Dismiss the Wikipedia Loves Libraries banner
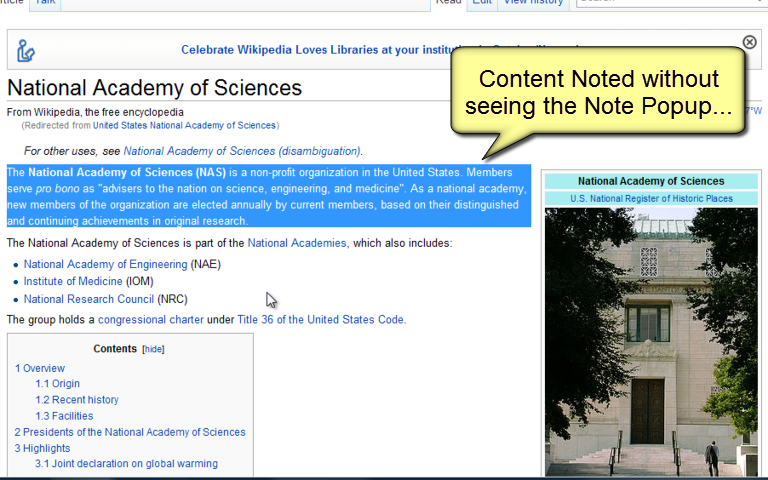 (749, 42)
